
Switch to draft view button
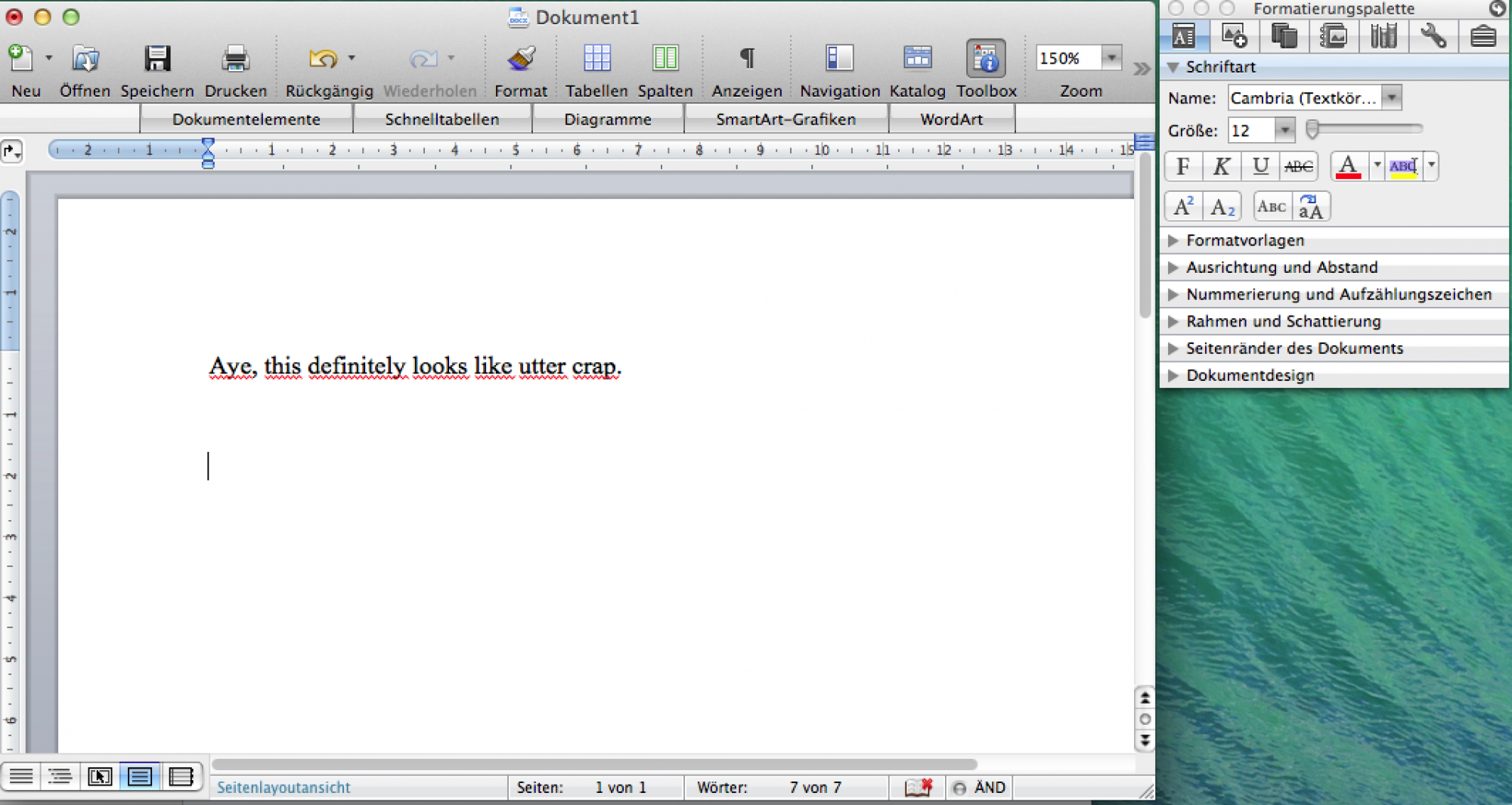(21, 776)
